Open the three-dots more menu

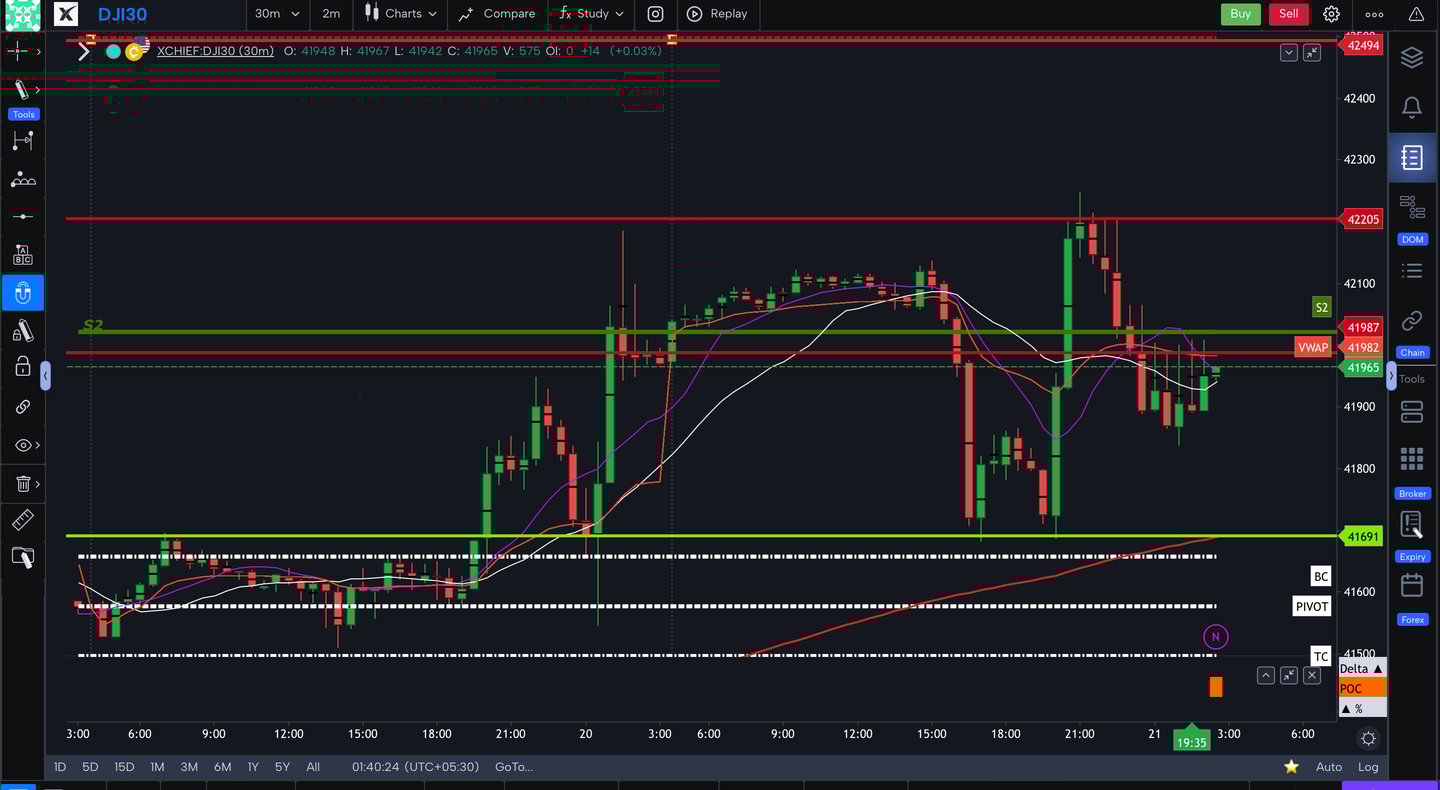point(1375,14)
